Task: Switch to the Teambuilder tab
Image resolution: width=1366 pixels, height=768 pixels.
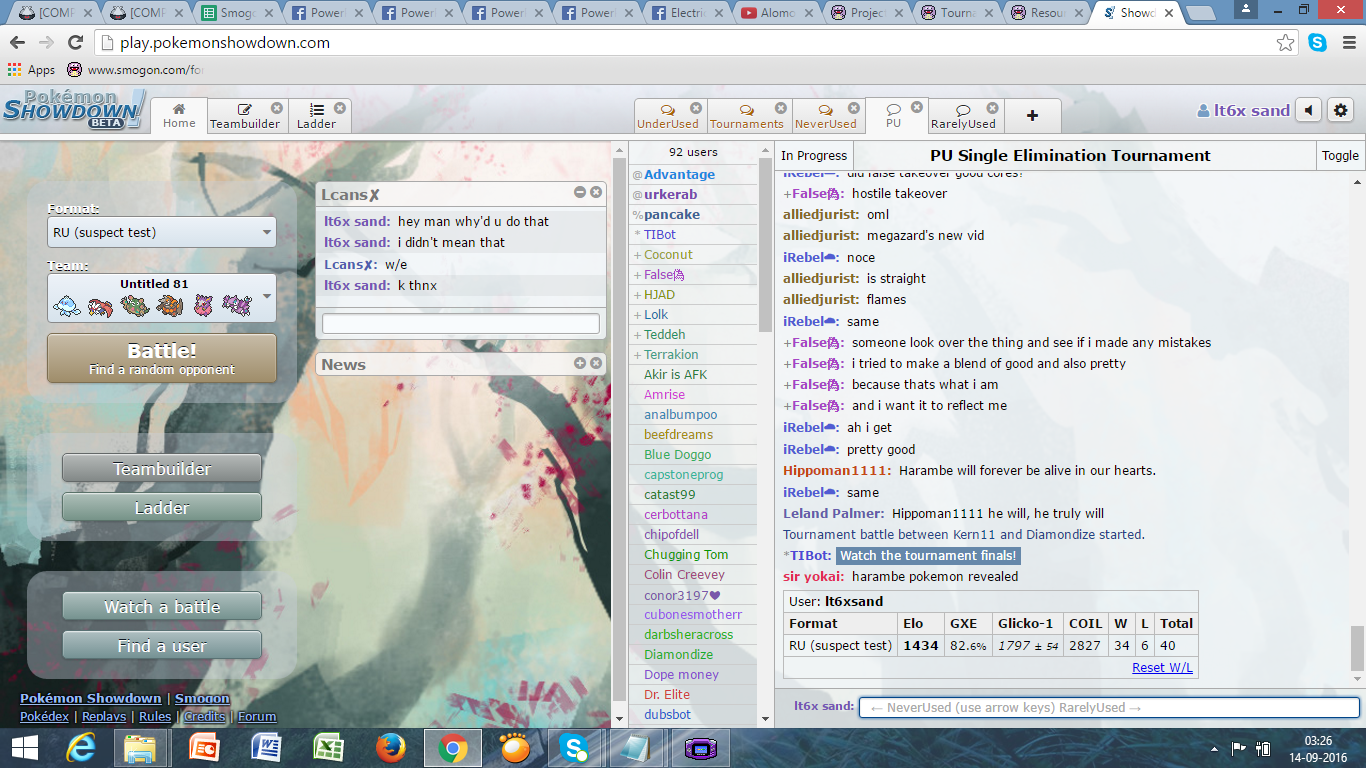Action: pos(244,116)
